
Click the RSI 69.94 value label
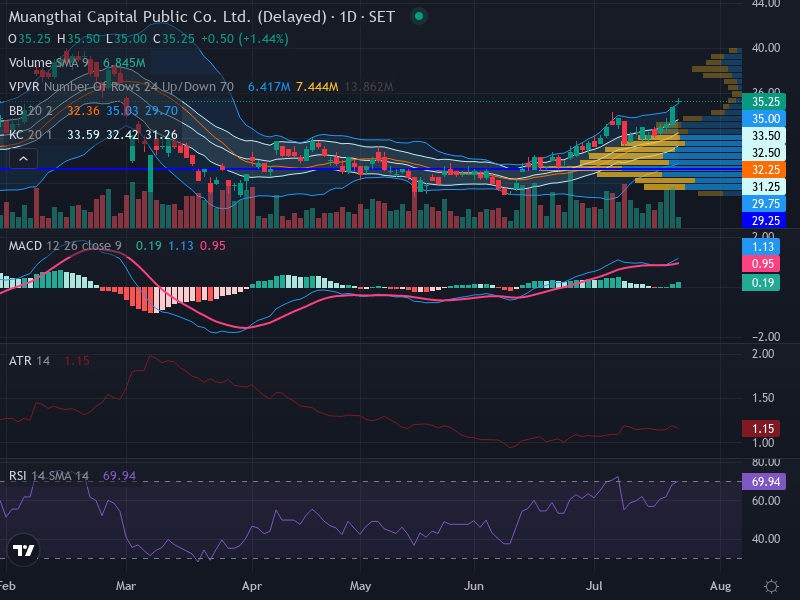click(x=764, y=481)
